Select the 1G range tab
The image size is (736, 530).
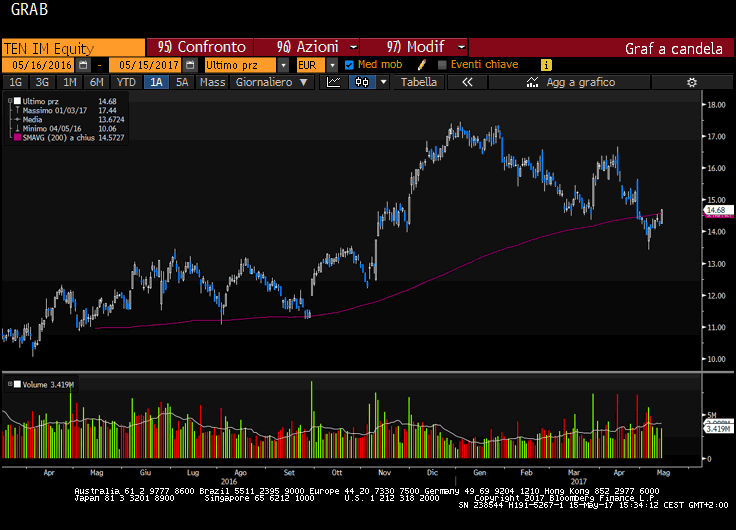(x=15, y=82)
